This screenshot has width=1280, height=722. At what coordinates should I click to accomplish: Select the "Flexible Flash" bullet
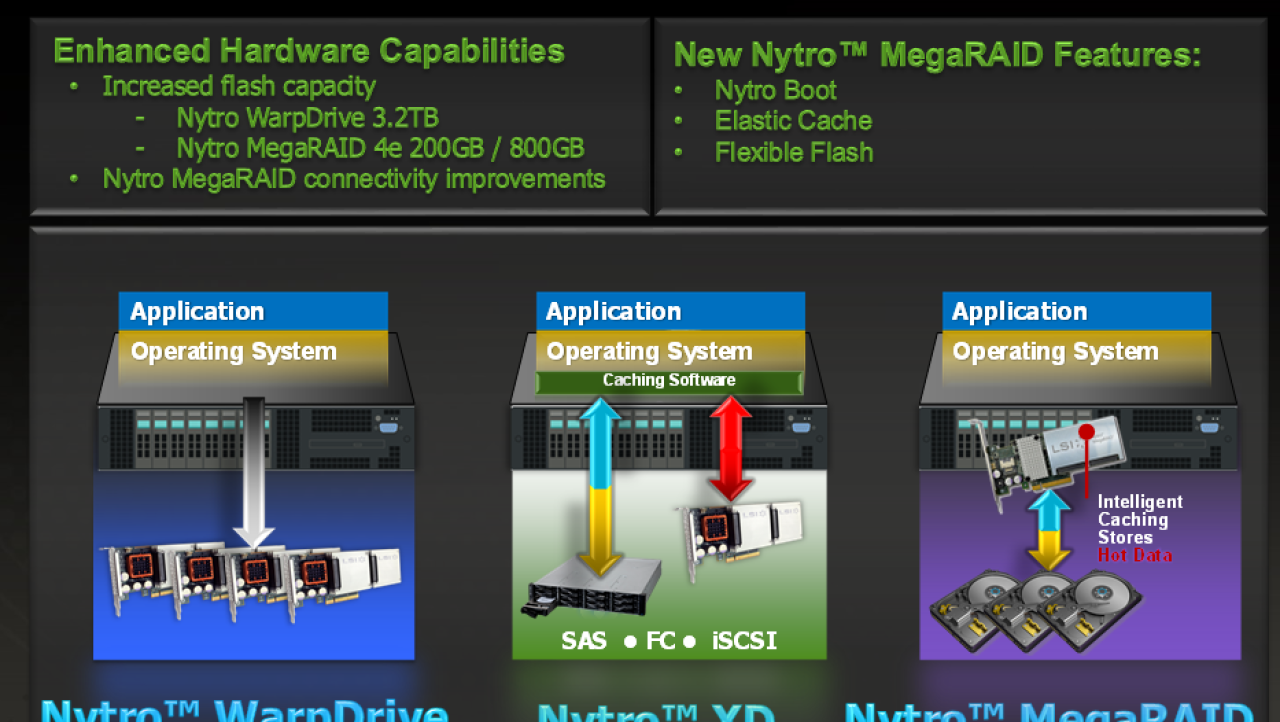click(x=794, y=152)
